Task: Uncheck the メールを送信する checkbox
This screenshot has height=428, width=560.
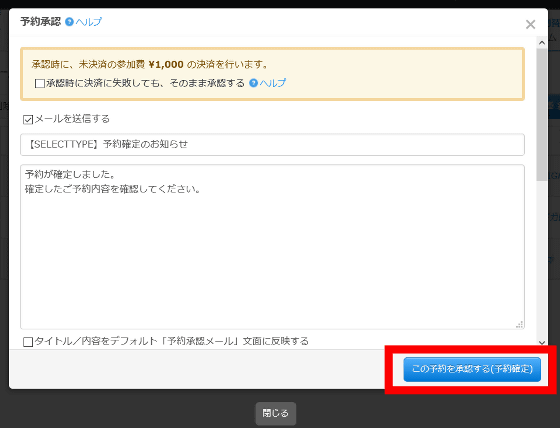Action: (28, 119)
